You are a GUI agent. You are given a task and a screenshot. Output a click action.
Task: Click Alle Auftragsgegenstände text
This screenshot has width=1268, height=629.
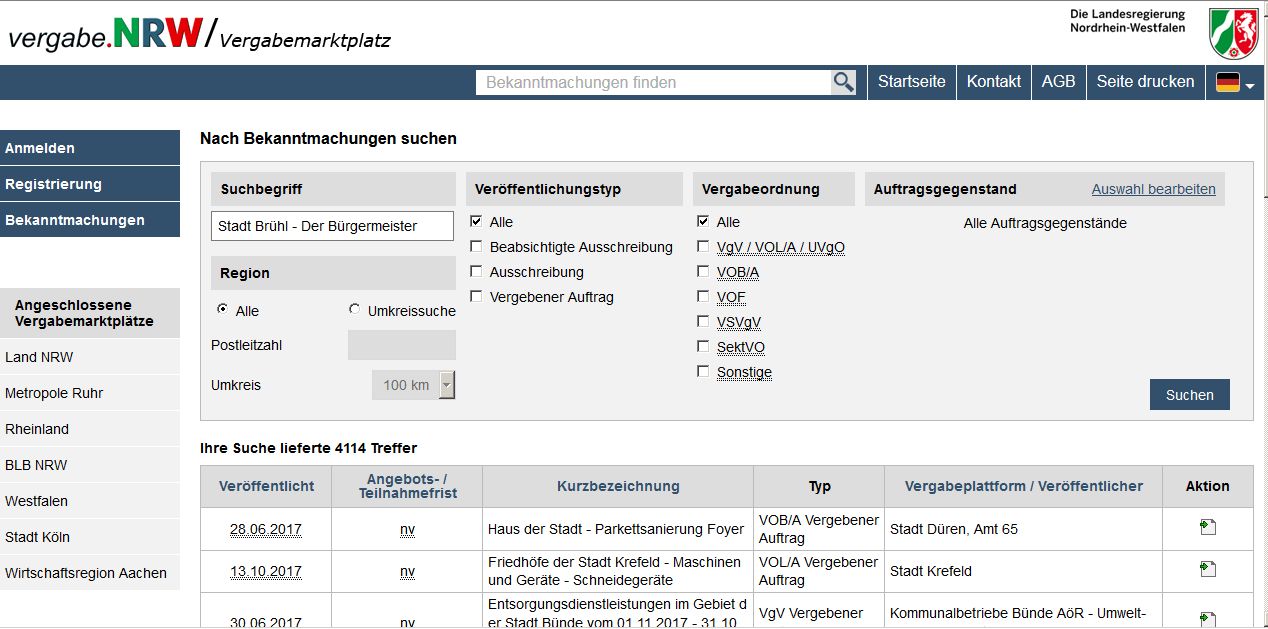(x=1045, y=223)
